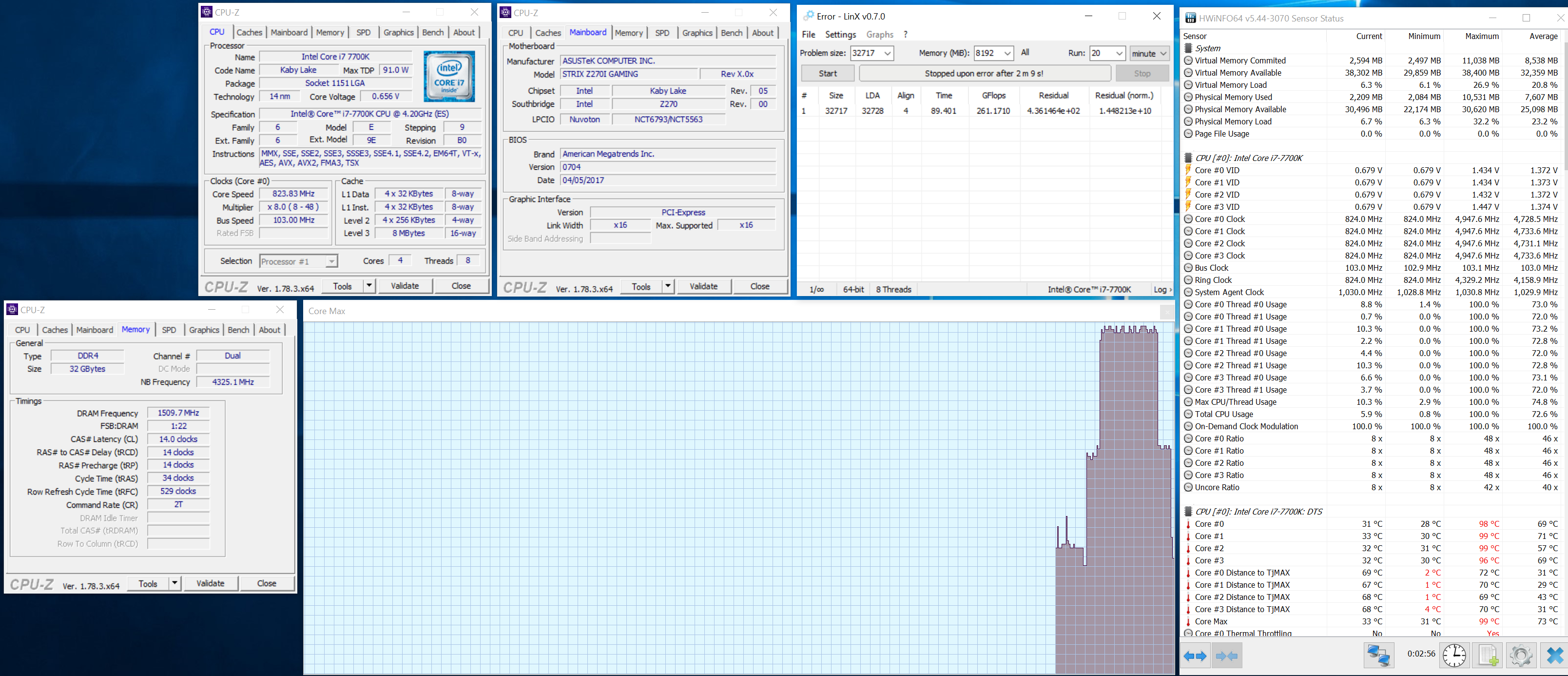Open LinX Memory (MiB) dropdown
Viewport: 1568px width, 676px height.
point(1007,54)
